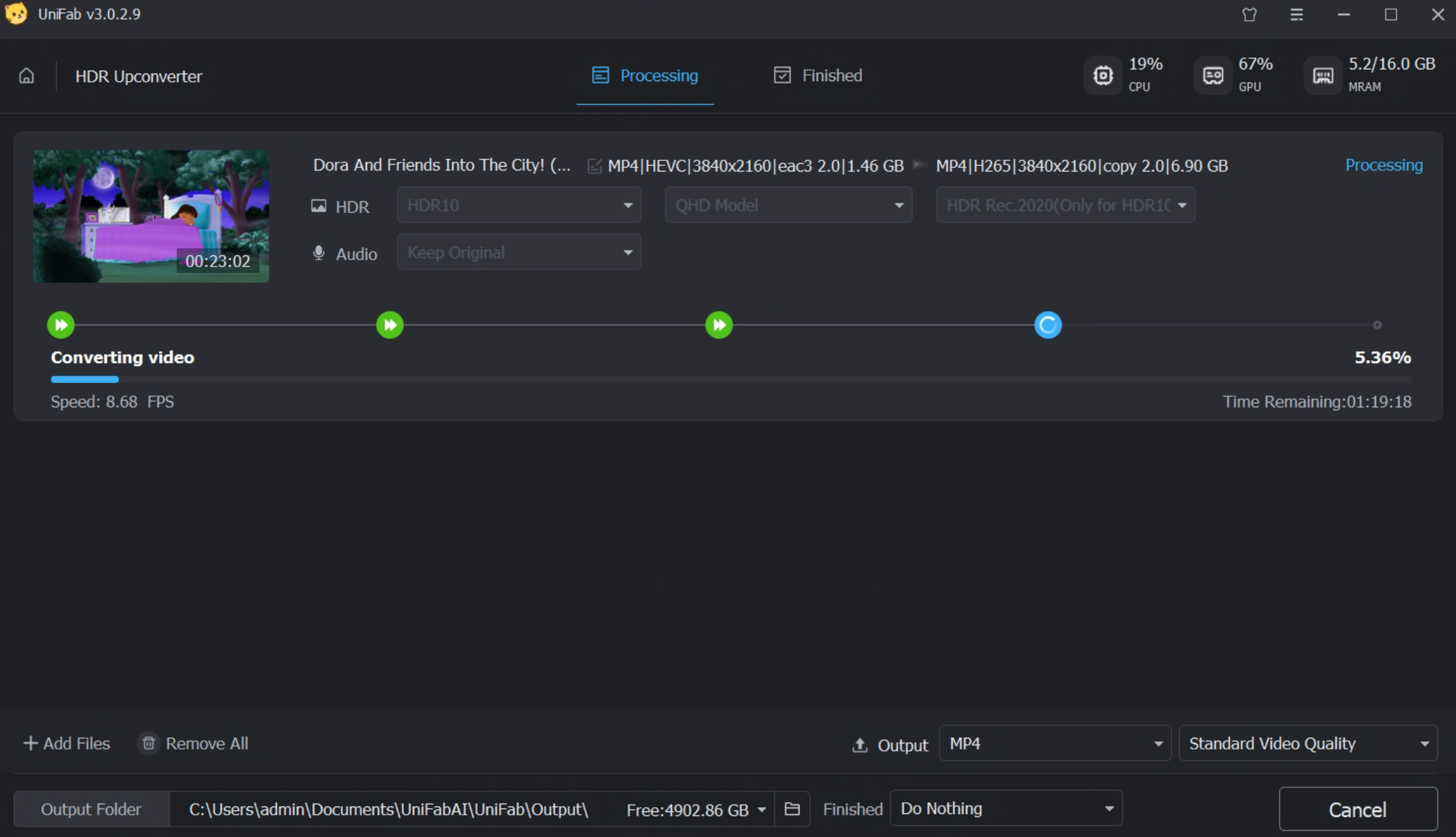
Task: Click the home icon
Action: pyautogui.click(x=26, y=76)
